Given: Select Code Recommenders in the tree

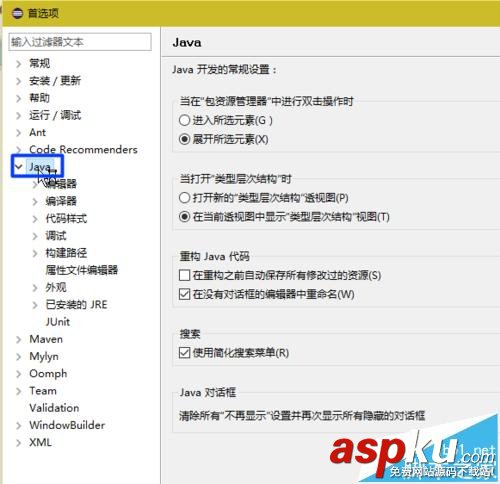Looking at the screenshot, I should coord(83,150).
